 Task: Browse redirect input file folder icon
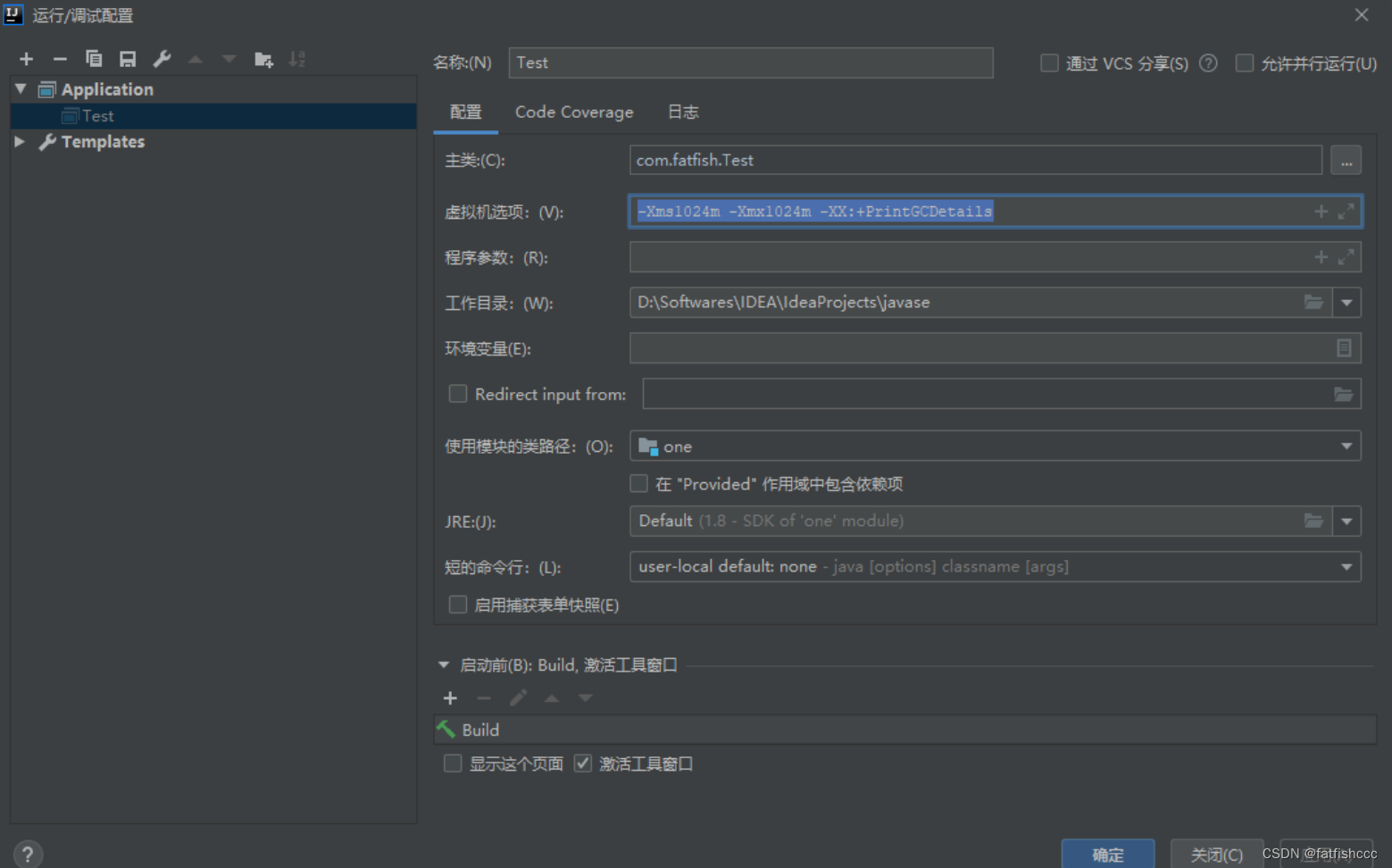(1343, 394)
